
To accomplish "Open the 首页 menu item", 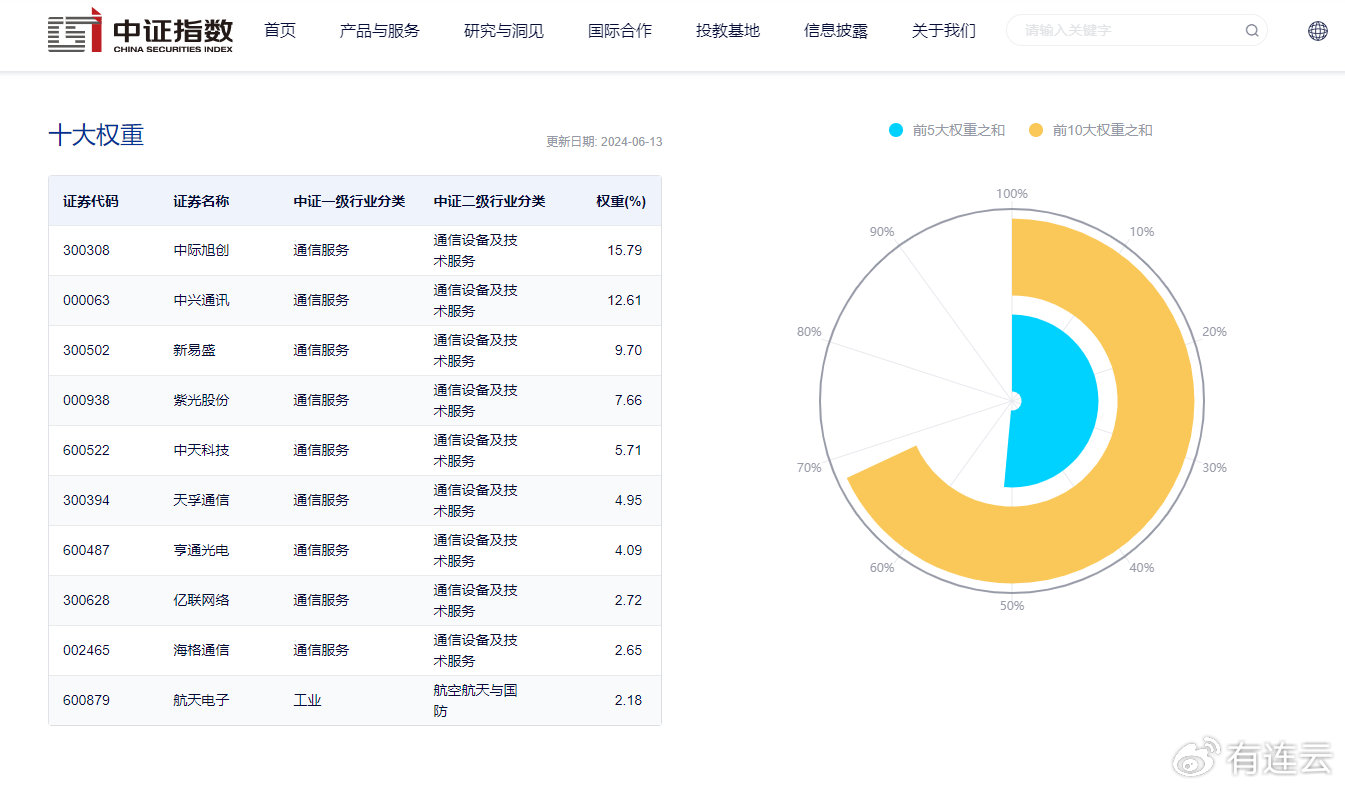I will [x=280, y=30].
